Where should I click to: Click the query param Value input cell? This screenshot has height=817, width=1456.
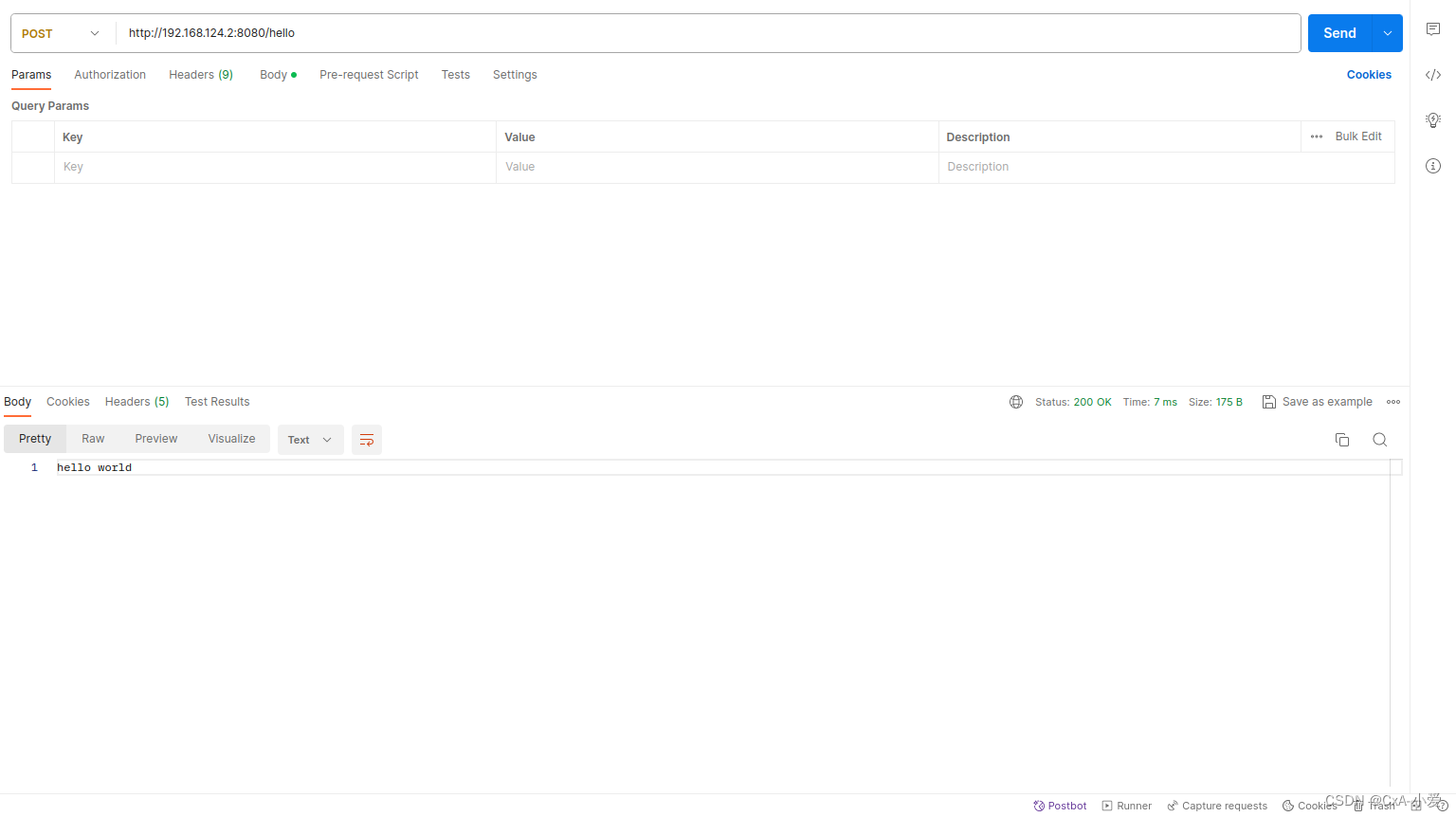(x=718, y=167)
